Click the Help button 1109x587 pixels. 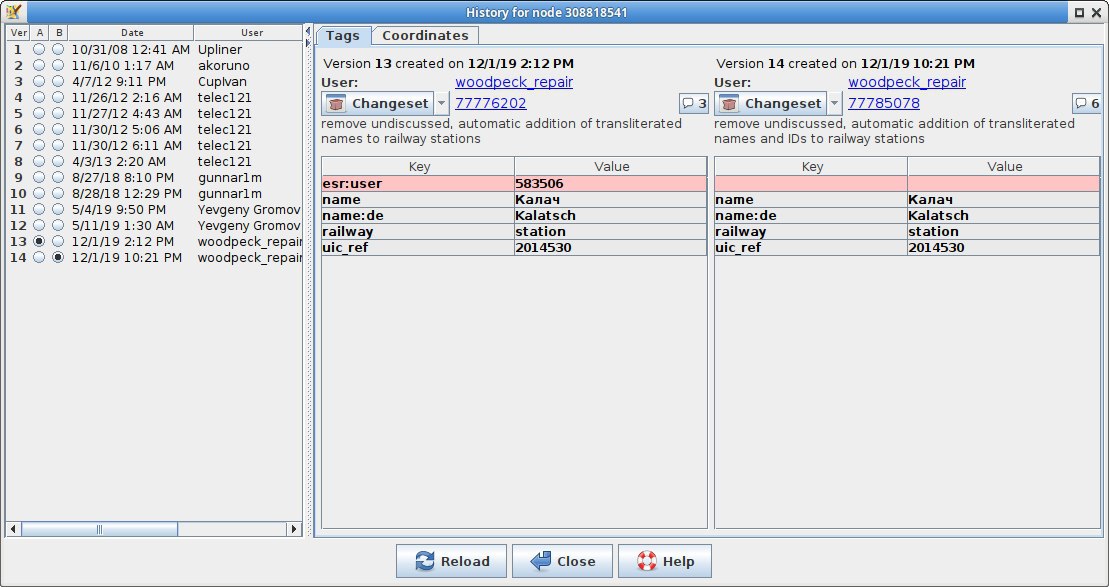[x=665, y=562]
